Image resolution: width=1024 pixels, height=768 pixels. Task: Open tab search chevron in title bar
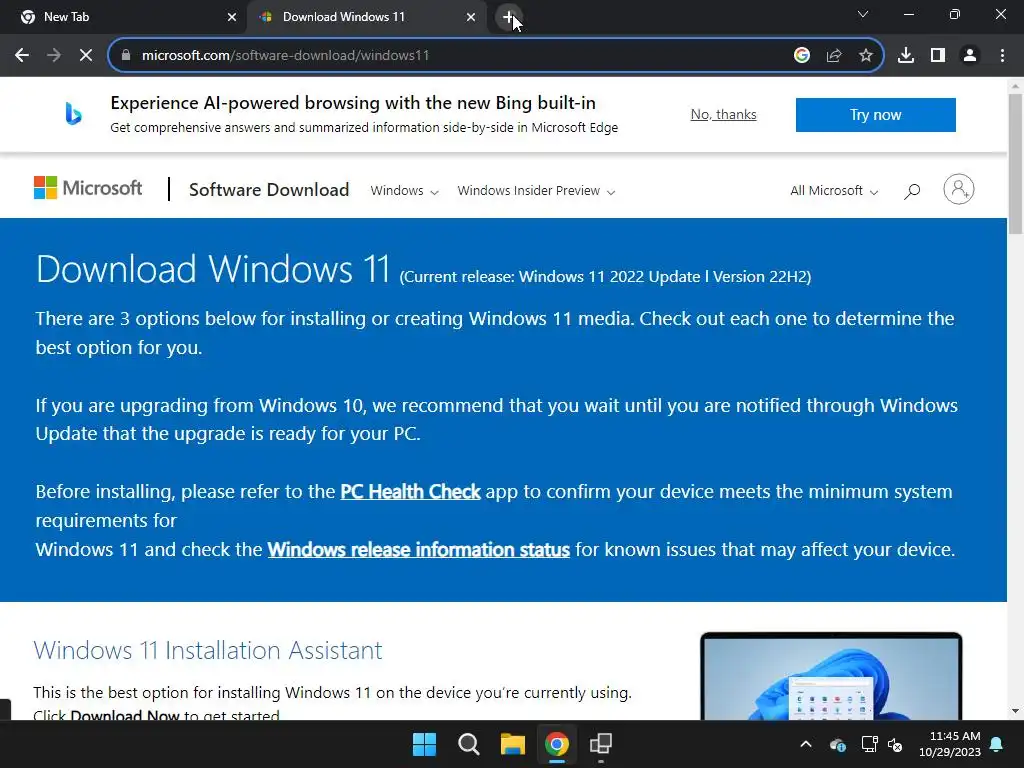click(x=863, y=14)
